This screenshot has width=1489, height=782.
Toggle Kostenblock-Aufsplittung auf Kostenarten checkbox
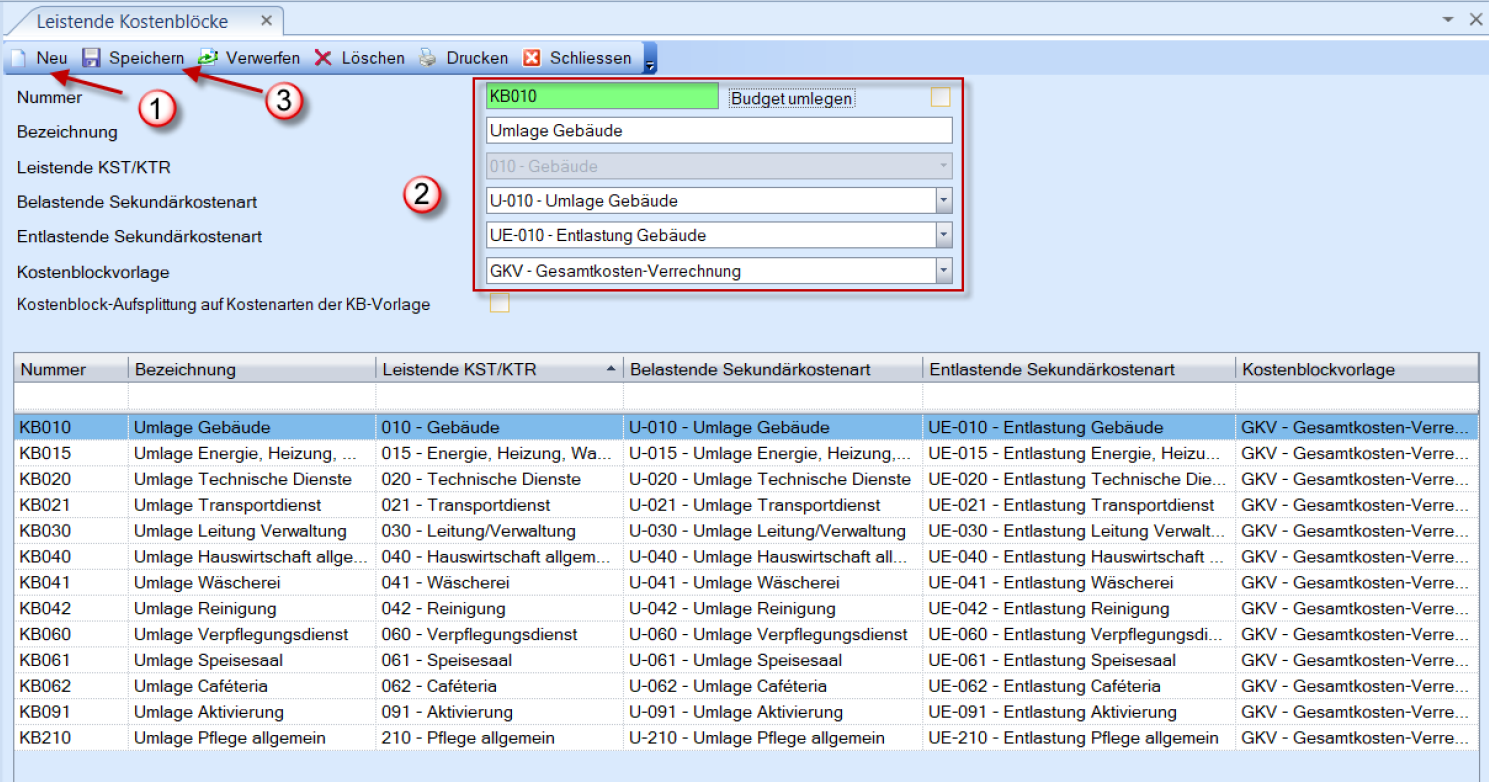point(499,303)
